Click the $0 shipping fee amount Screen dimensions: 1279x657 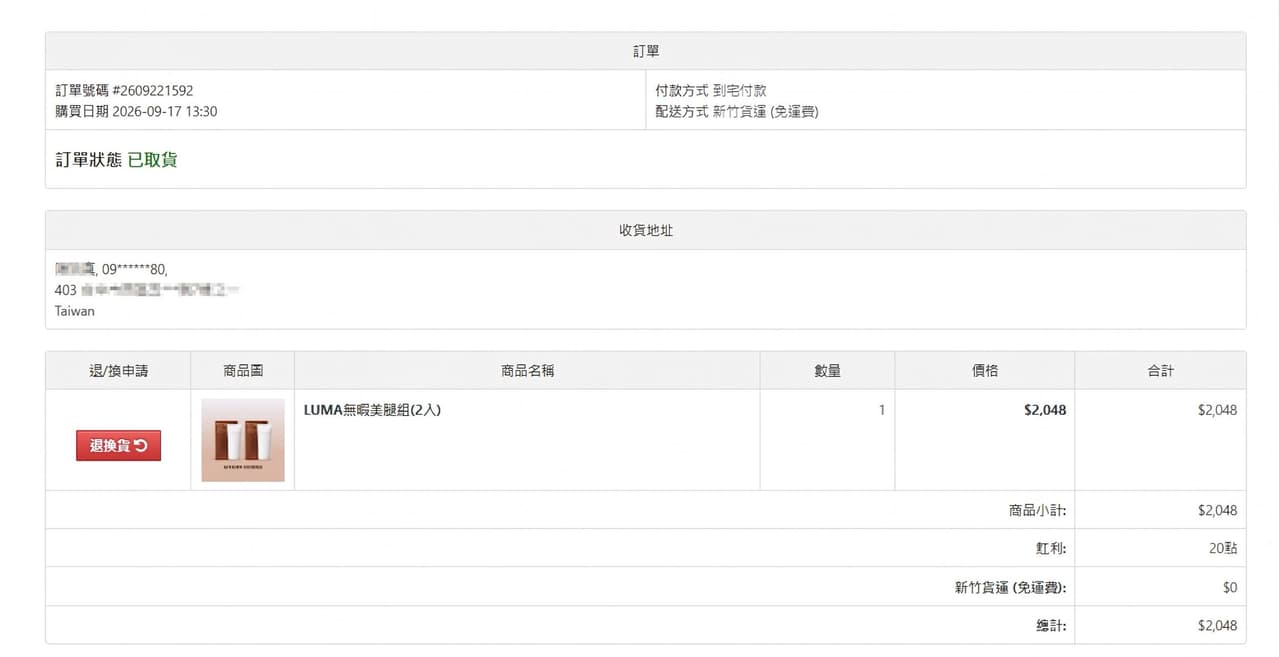[1230, 587]
